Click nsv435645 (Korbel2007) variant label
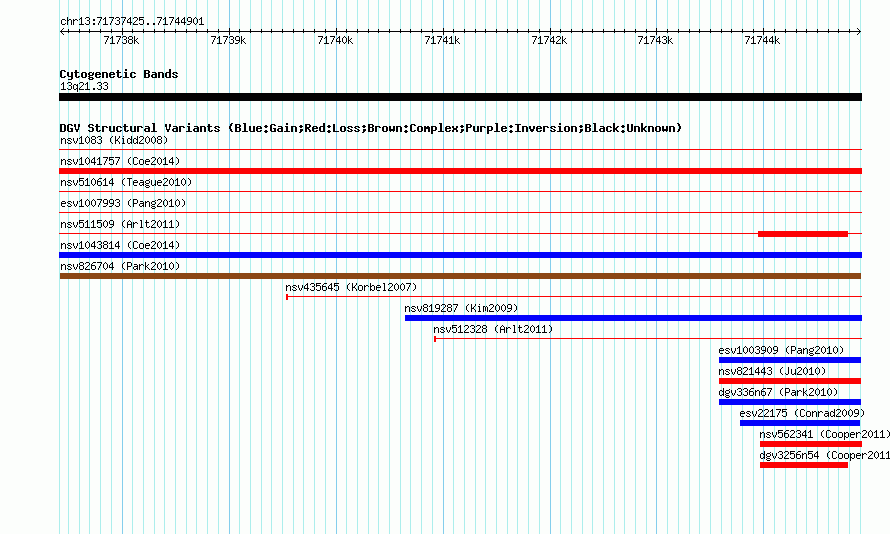This screenshot has height=534, width=890. point(351,287)
